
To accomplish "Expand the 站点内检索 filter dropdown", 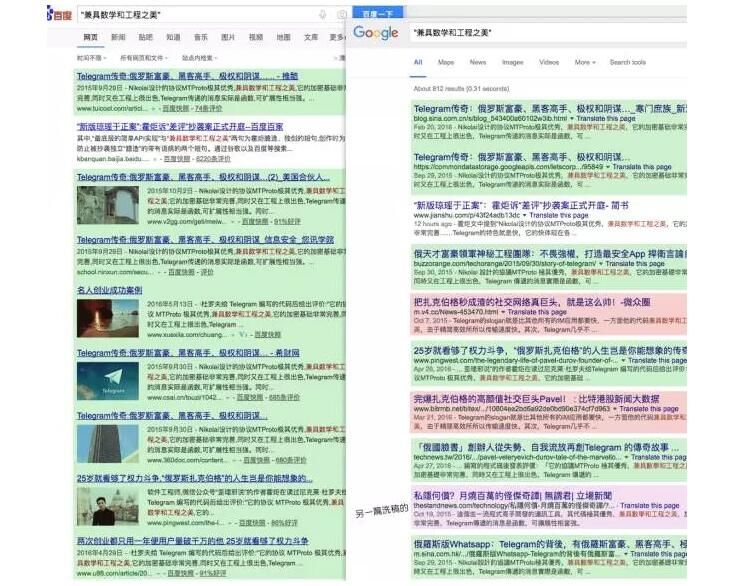I will (200, 58).
